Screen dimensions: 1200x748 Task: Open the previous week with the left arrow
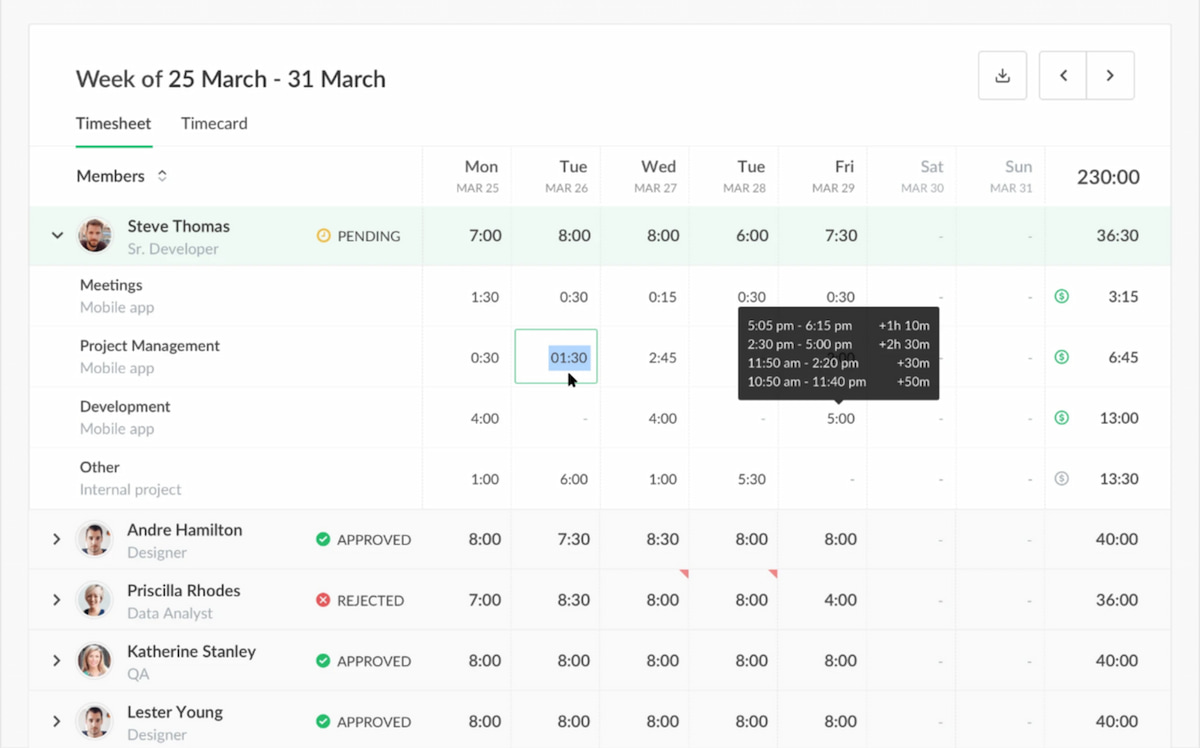[x=1063, y=75]
